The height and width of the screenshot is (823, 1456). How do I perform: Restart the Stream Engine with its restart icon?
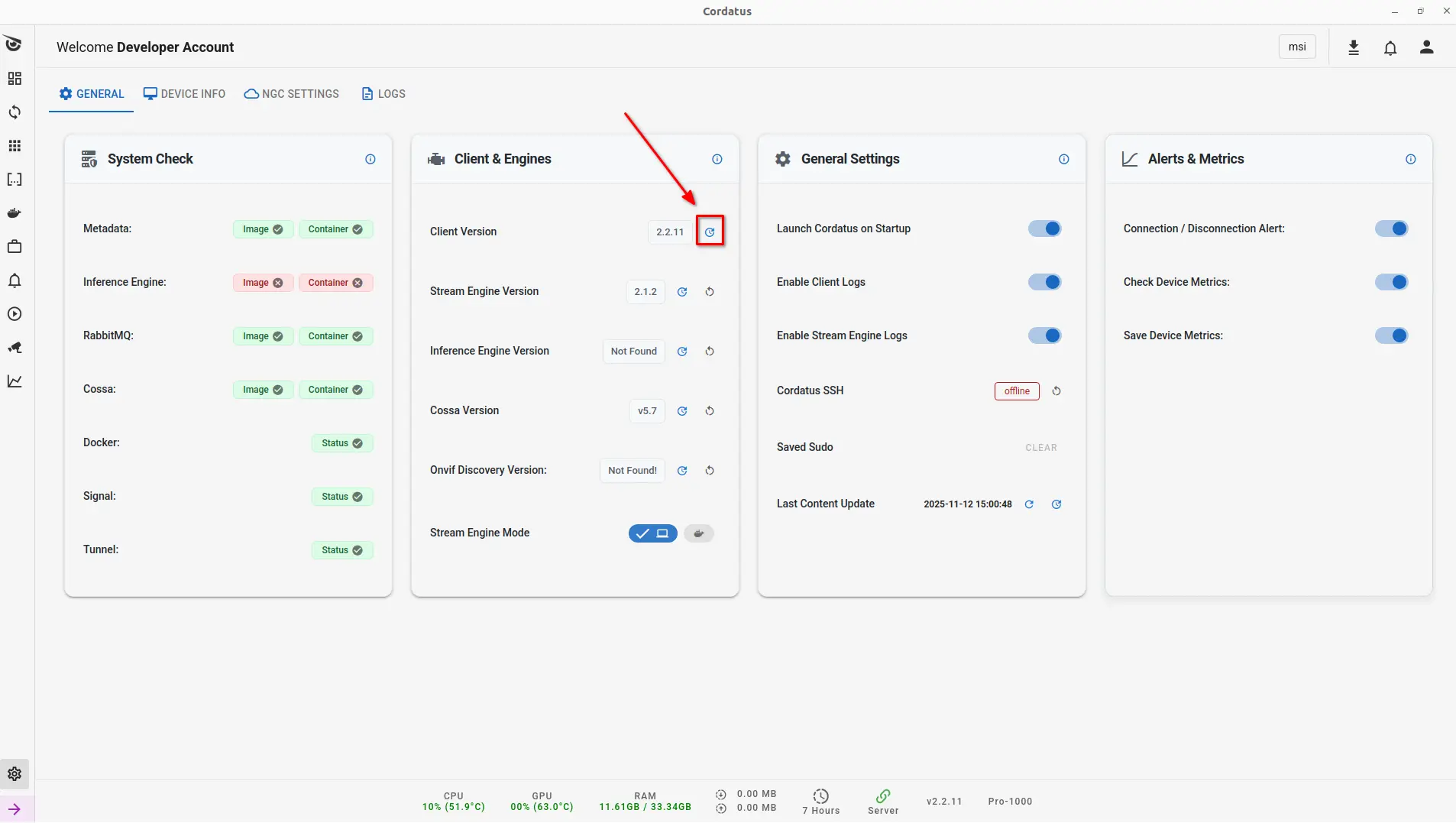pos(710,291)
